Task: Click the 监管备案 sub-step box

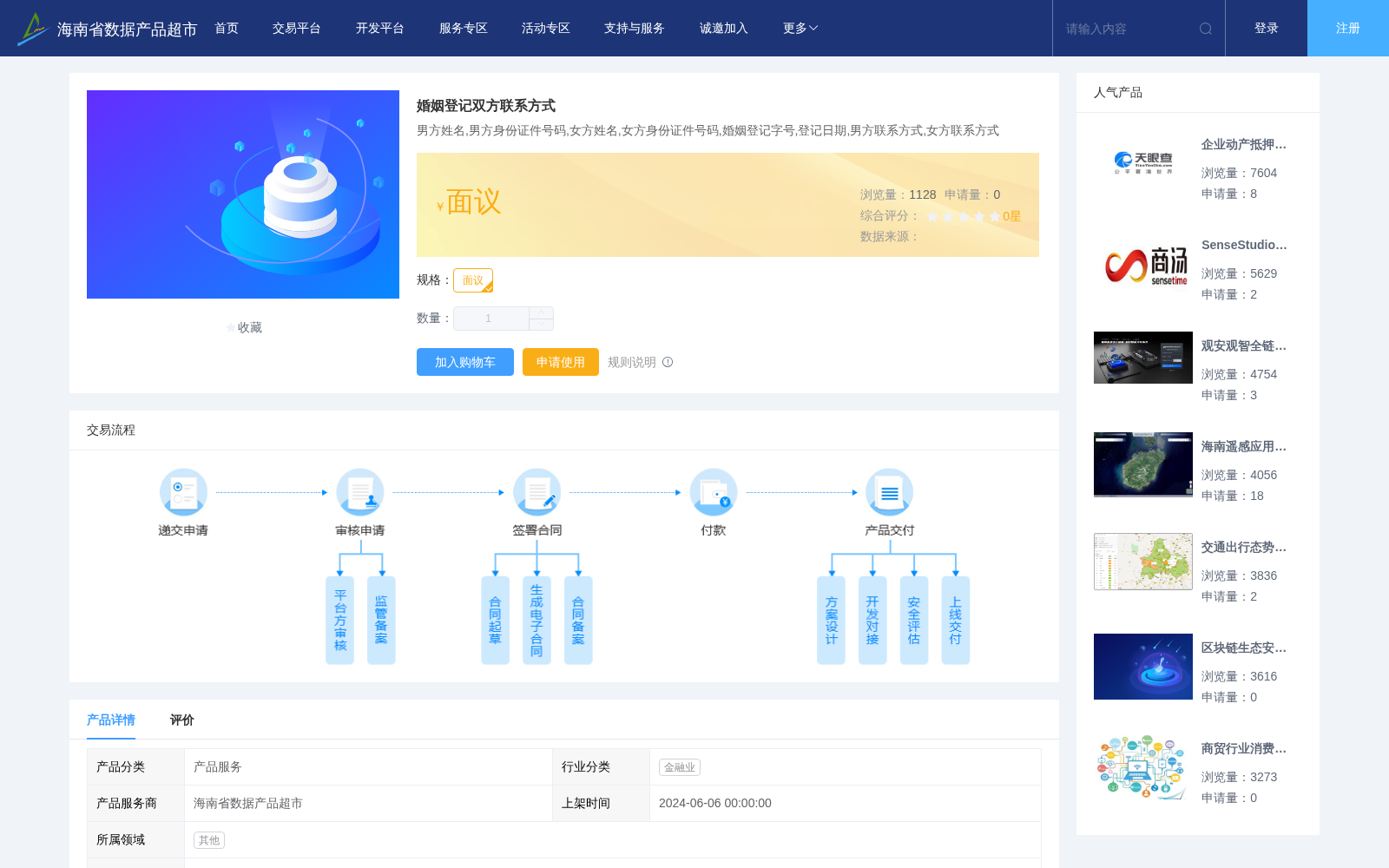Action: (381, 621)
